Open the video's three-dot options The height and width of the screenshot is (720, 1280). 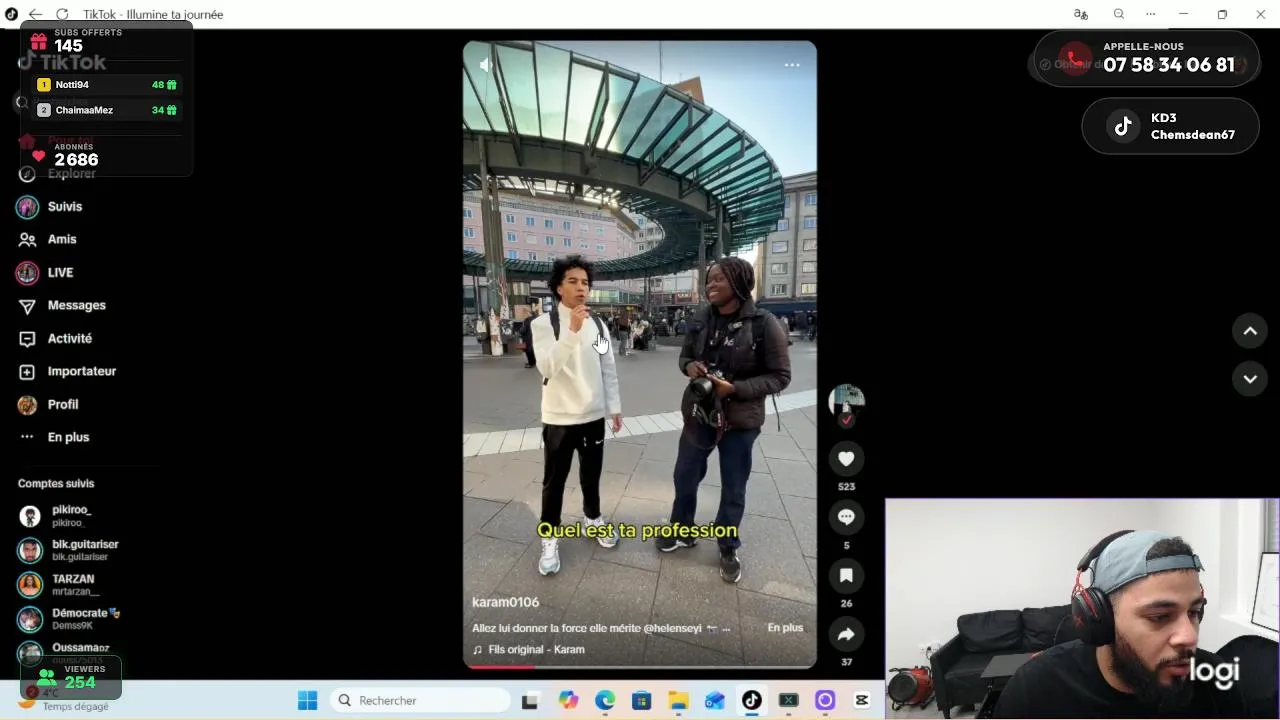[792, 65]
